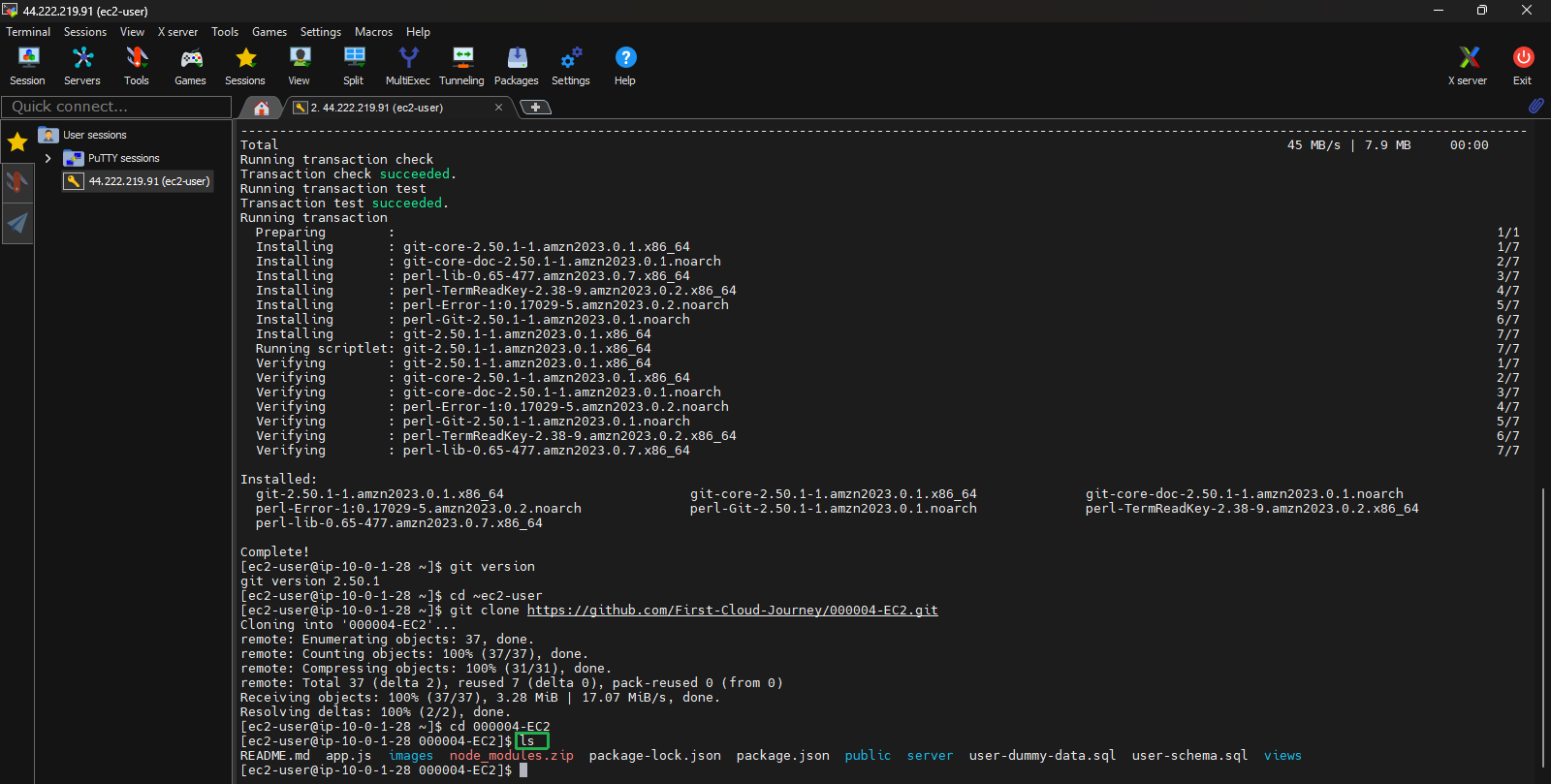Click the server directory name
Image resolution: width=1551 pixels, height=784 pixels.
pyautogui.click(x=930, y=756)
